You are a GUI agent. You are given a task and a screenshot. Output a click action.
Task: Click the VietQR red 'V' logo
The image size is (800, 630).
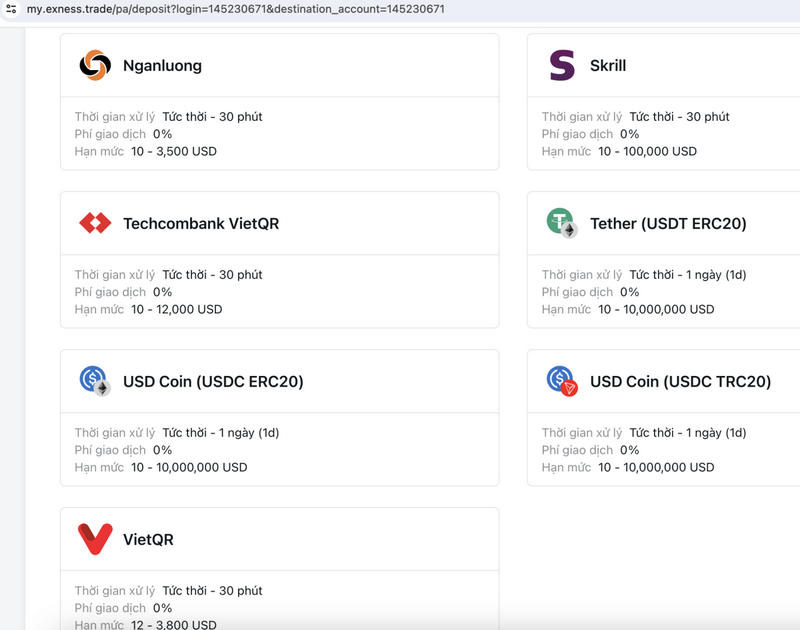pos(95,539)
